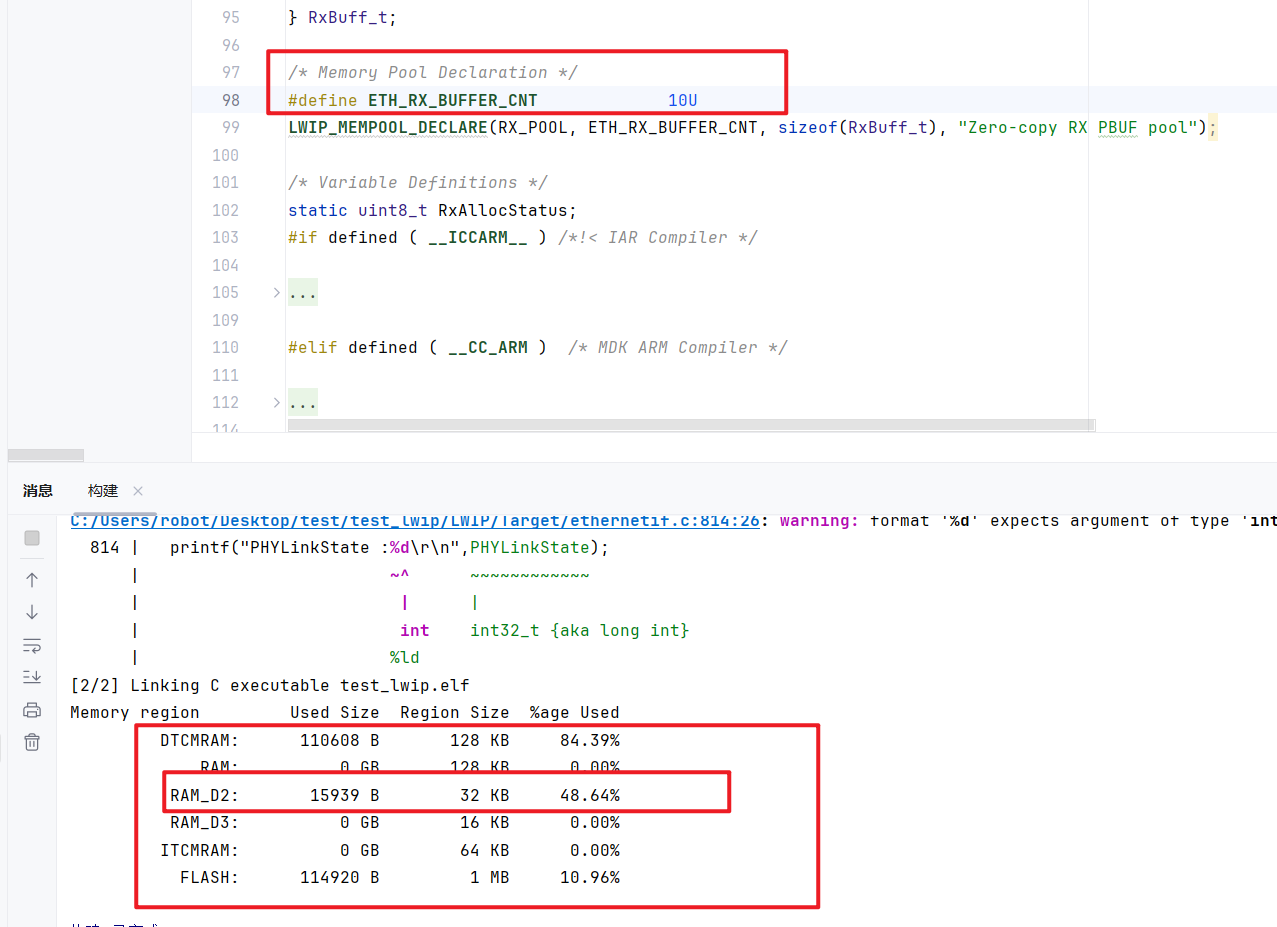Click the 1 MB region size value

(490, 877)
